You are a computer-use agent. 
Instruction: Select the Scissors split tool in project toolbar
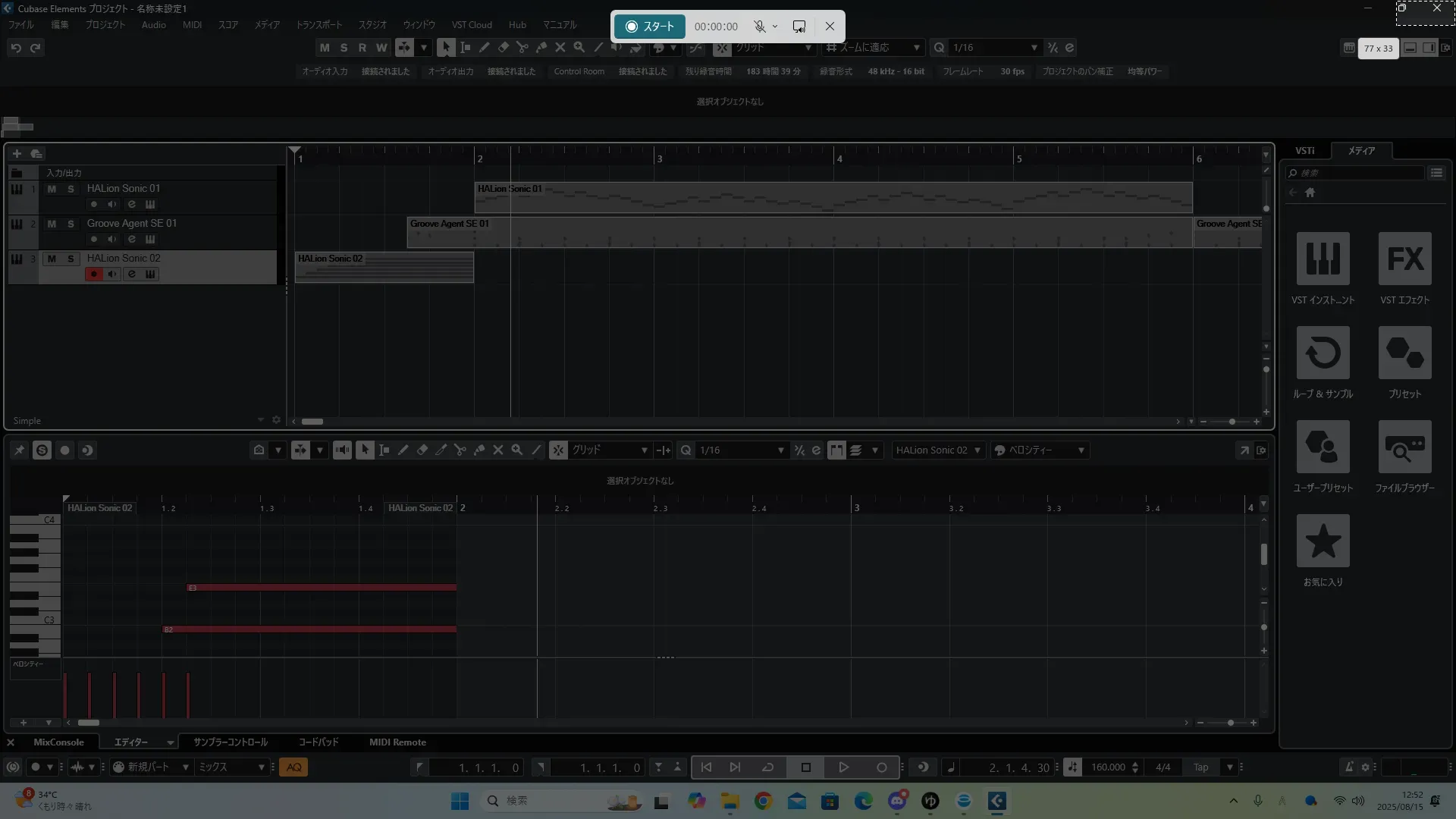coord(522,48)
